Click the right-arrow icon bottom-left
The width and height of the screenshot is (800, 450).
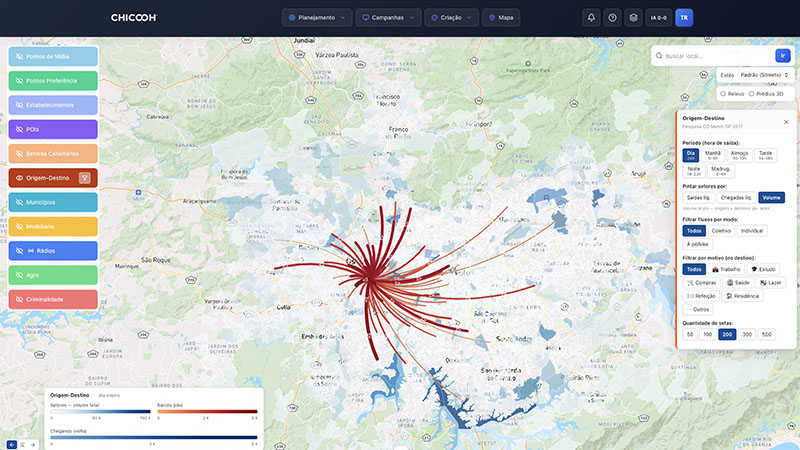33,445
